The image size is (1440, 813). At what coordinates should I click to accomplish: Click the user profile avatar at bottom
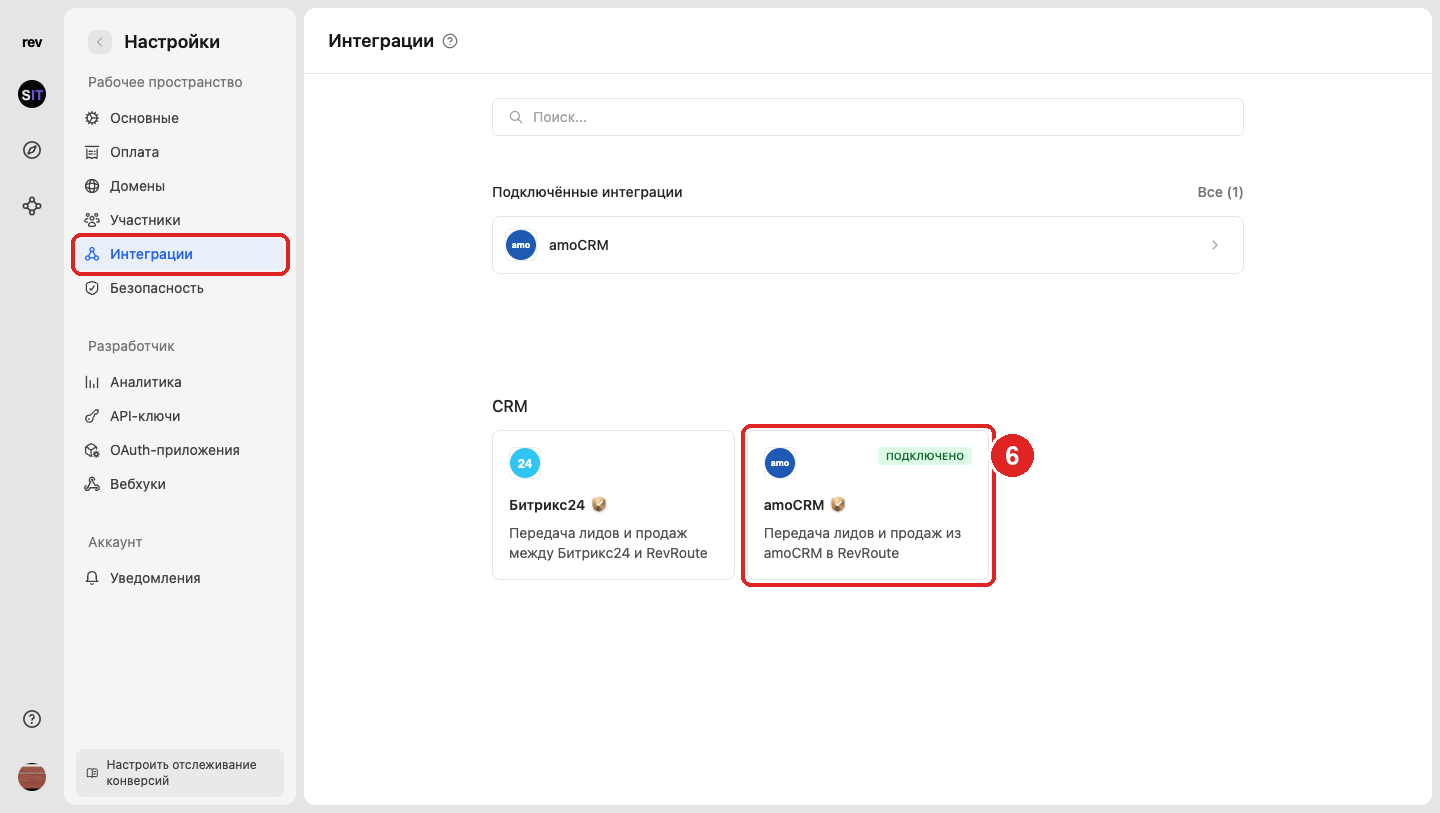pos(32,777)
